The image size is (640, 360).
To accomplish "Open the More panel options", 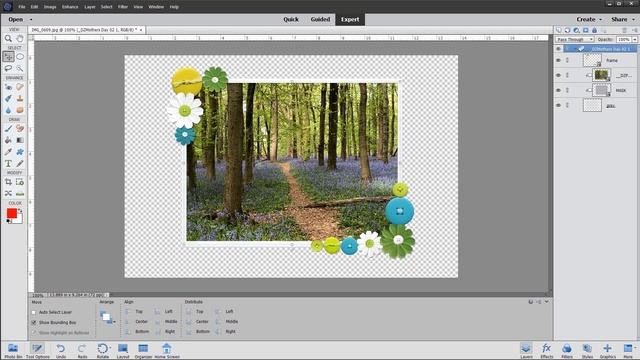I will point(628,350).
